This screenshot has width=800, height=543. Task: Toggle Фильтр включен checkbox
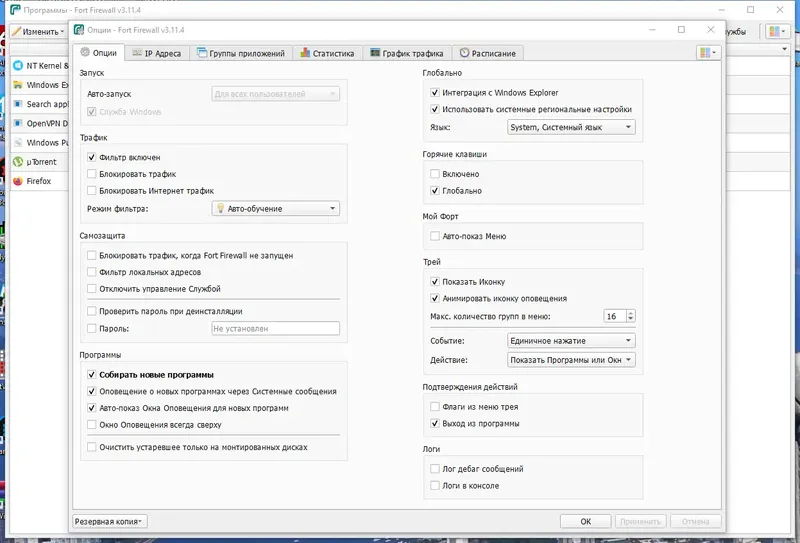tap(92, 158)
